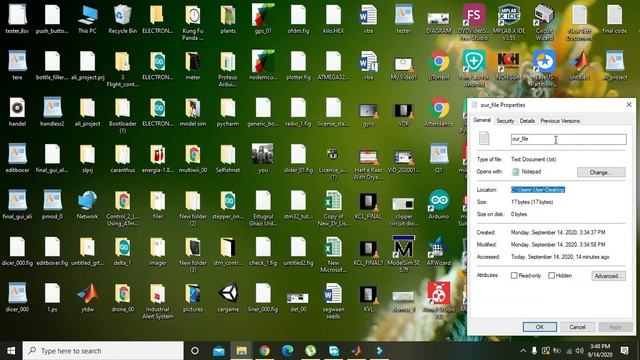The image size is (640, 360).
Task: Select the handel desktop icon
Action: (17, 112)
